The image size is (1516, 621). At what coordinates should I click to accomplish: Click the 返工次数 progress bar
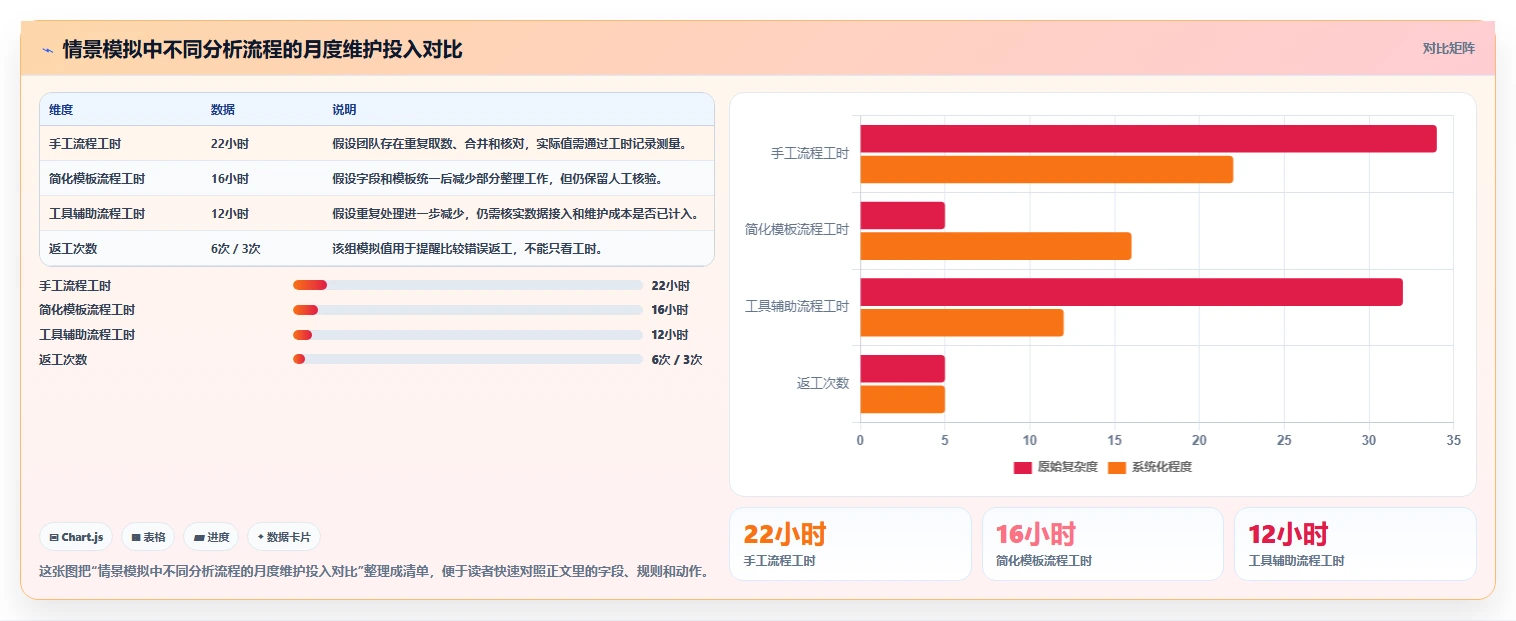[467, 359]
